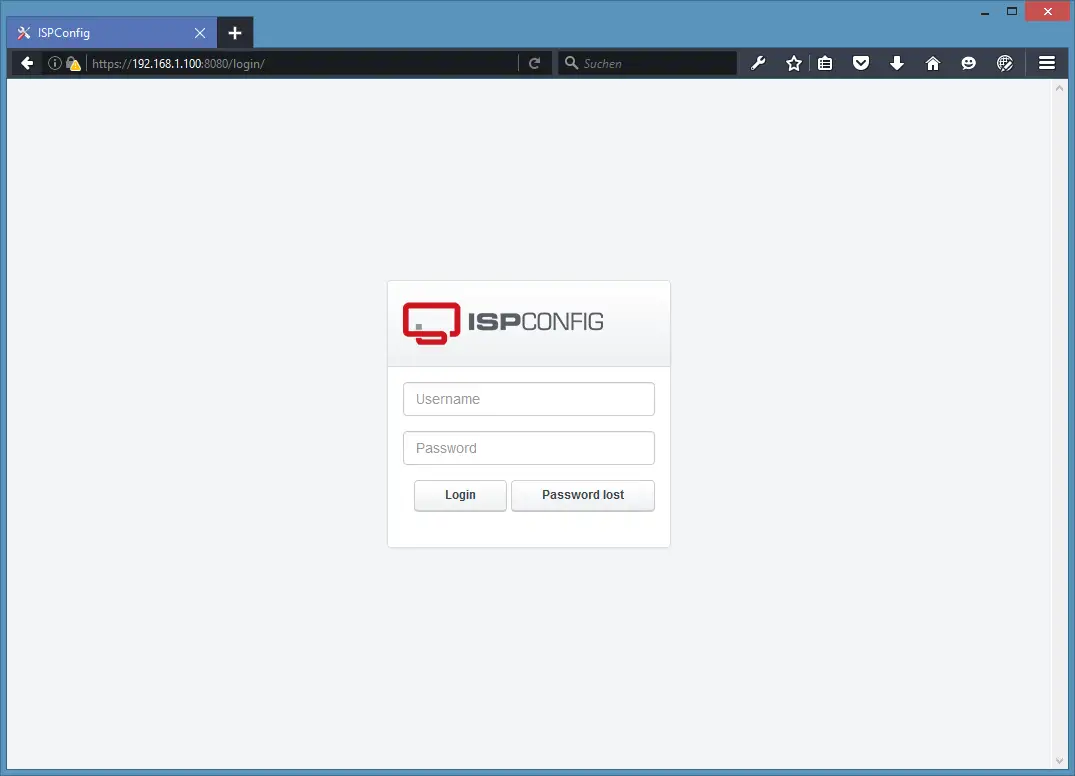Screen dimensions: 1075x776
Task: Click the Username input field
Action: pos(529,399)
